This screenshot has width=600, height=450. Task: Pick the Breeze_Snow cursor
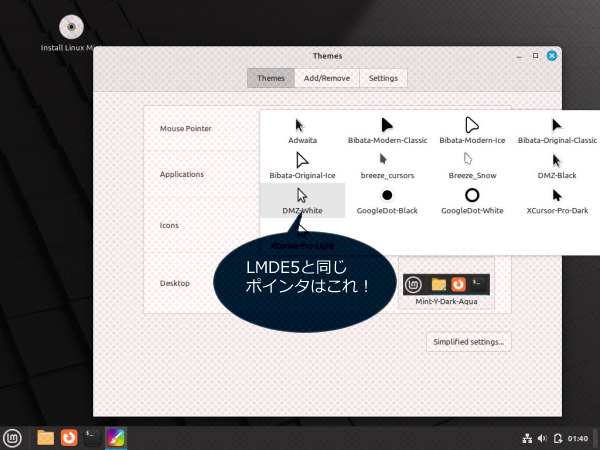472,166
